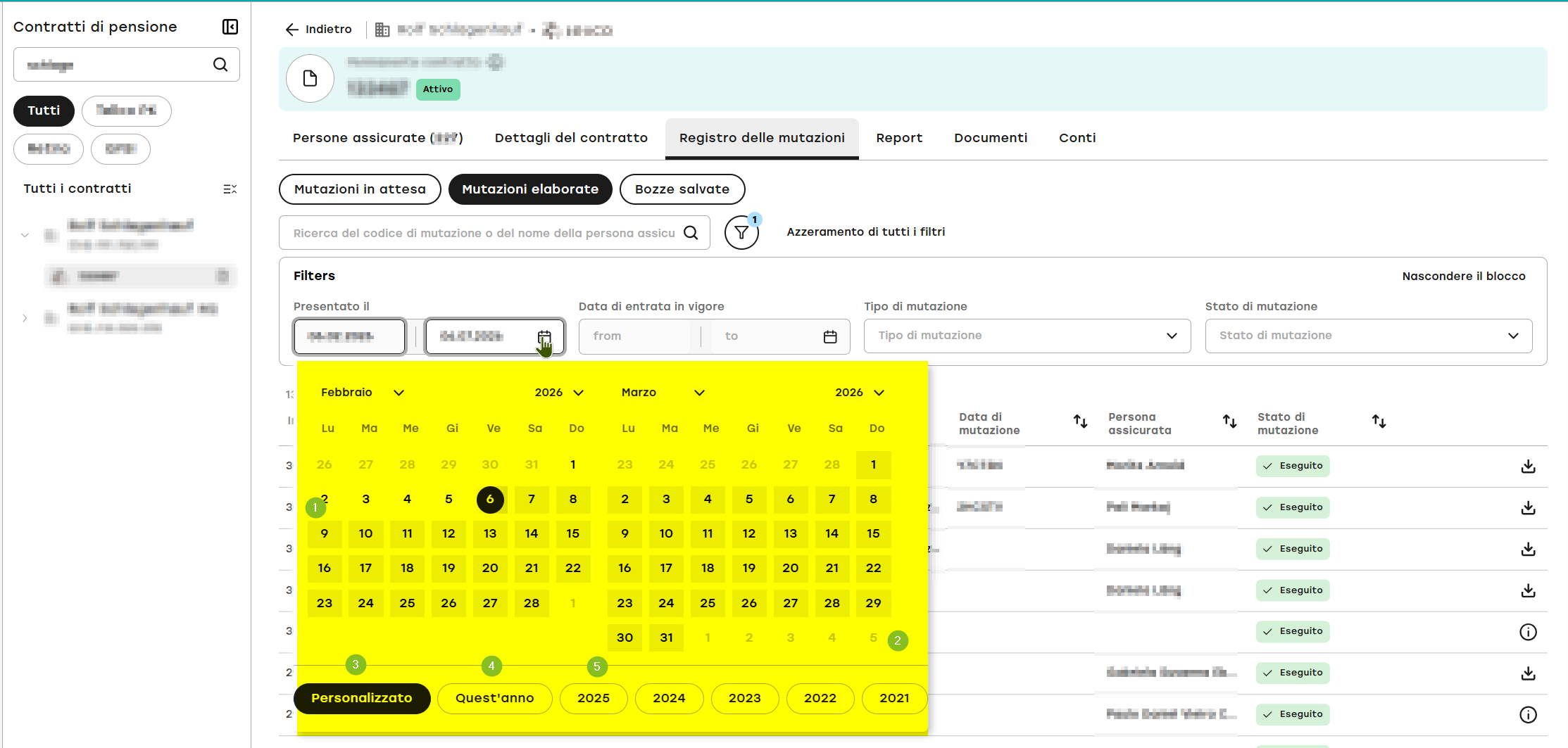The width and height of the screenshot is (1568, 748).
Task: Pick February 20 in the calendar
Action: point(490,569)
